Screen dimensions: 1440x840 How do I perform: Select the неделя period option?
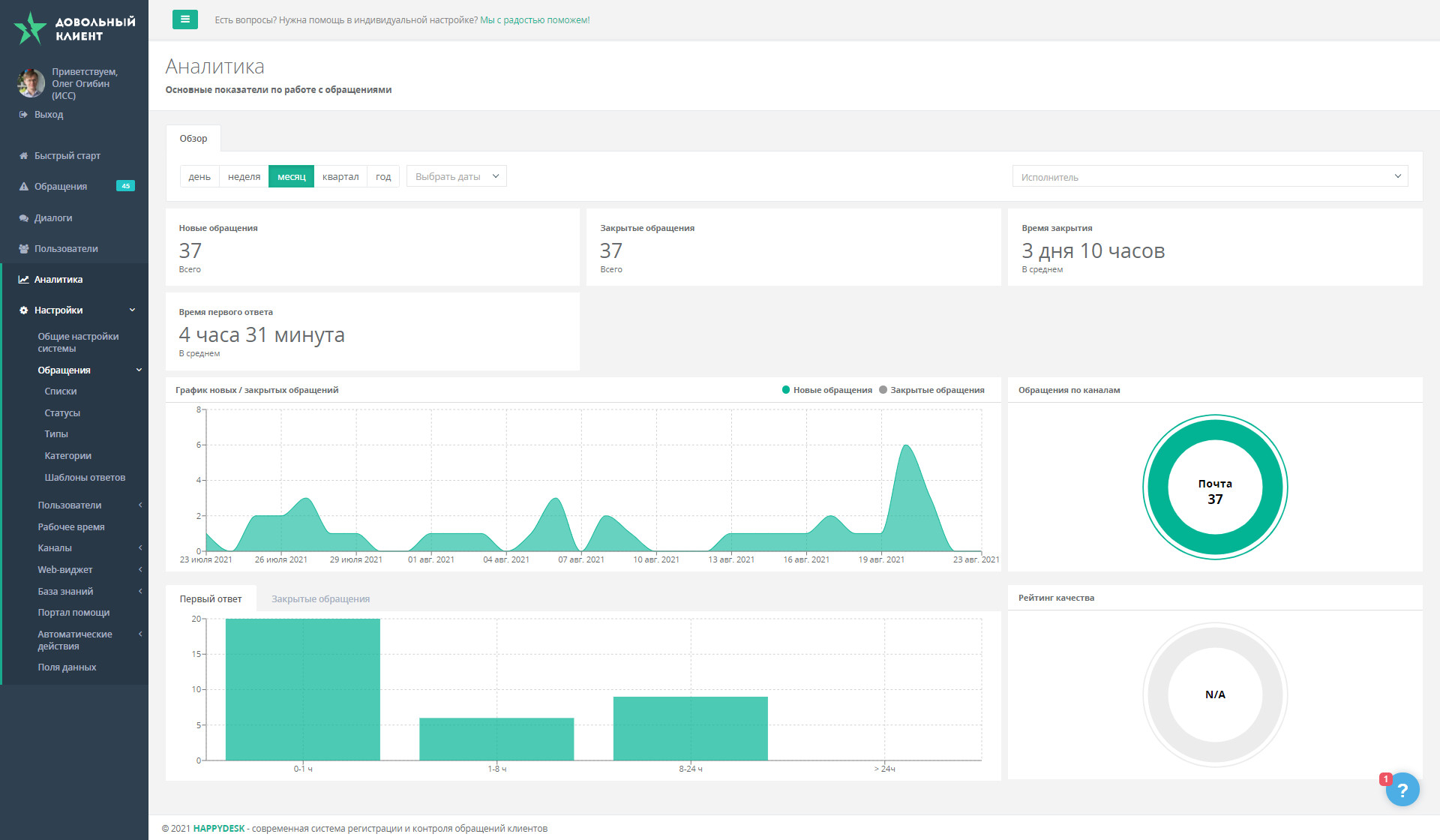244,177
